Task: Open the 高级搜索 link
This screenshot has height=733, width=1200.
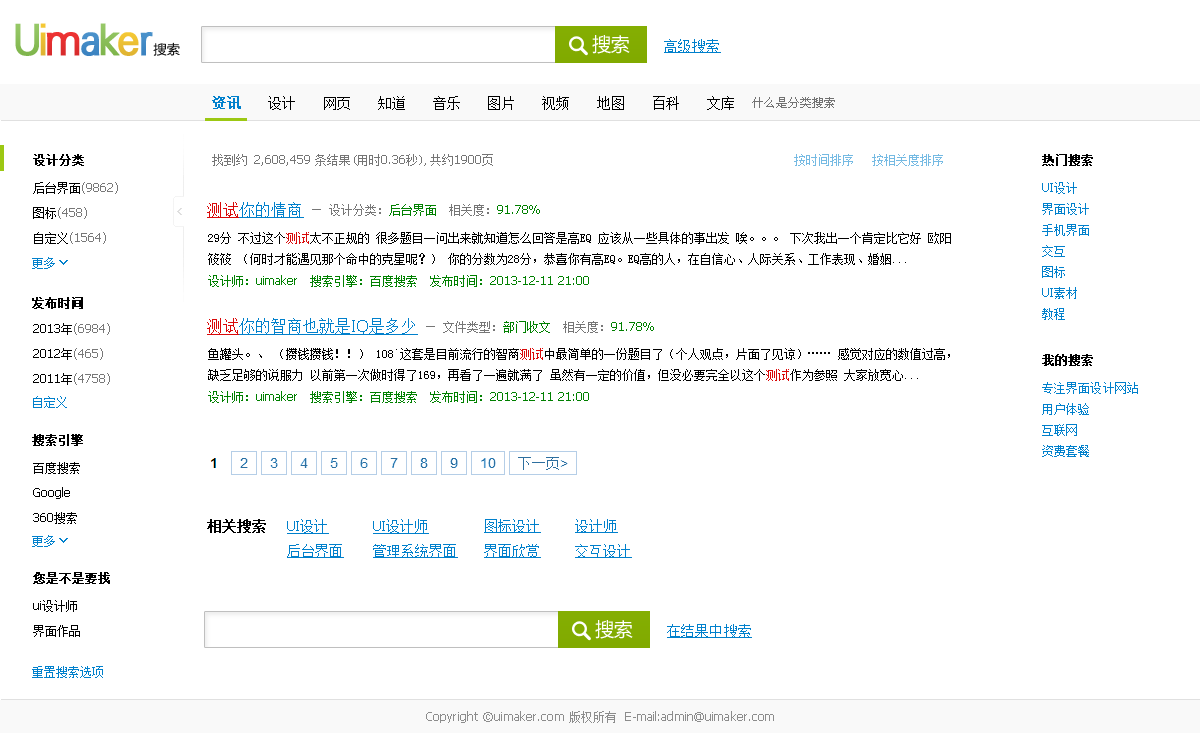Action: click(692, 46)
